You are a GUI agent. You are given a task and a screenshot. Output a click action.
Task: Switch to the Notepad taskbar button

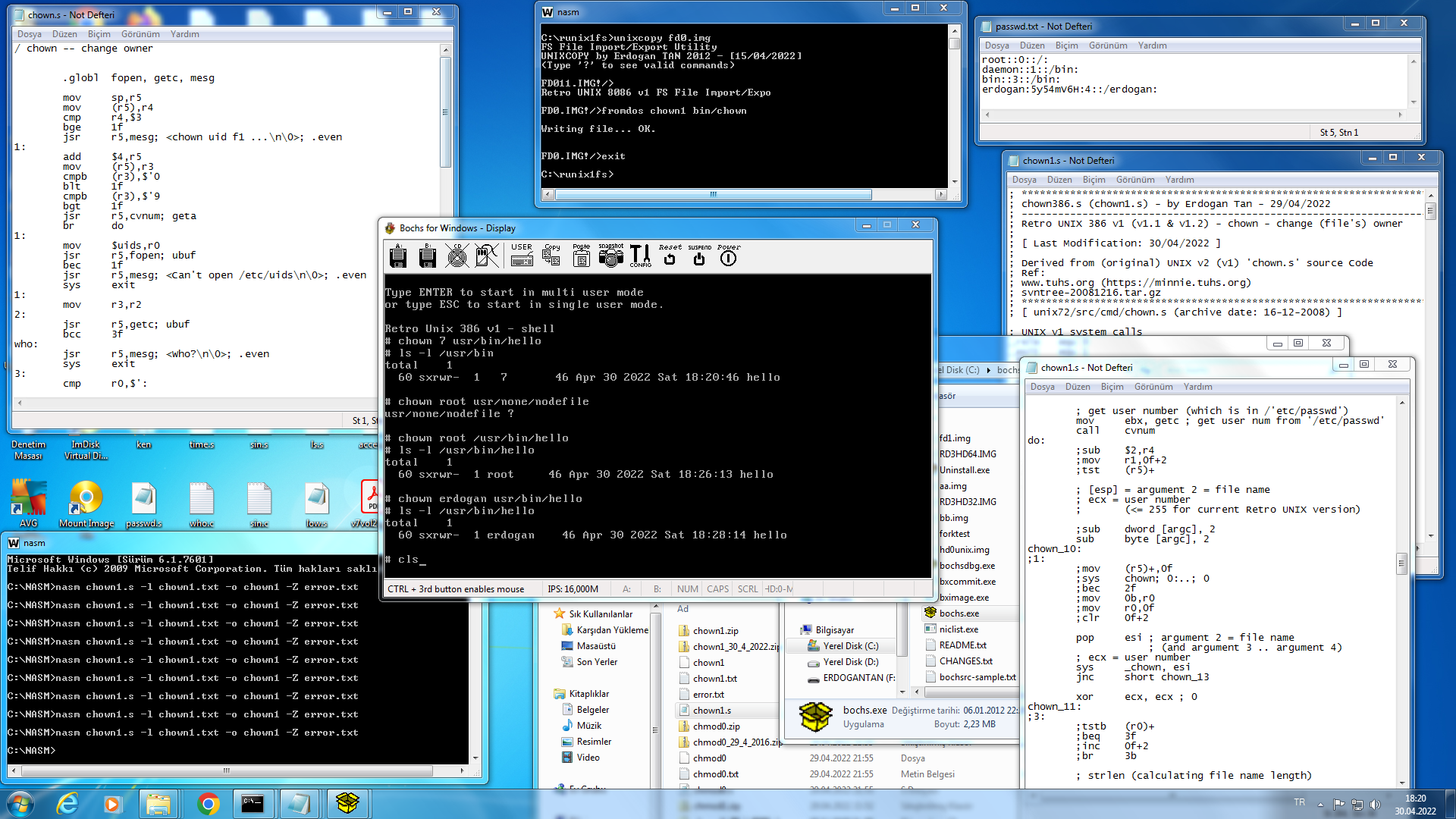pyautogui.click(x=300, y=803)
